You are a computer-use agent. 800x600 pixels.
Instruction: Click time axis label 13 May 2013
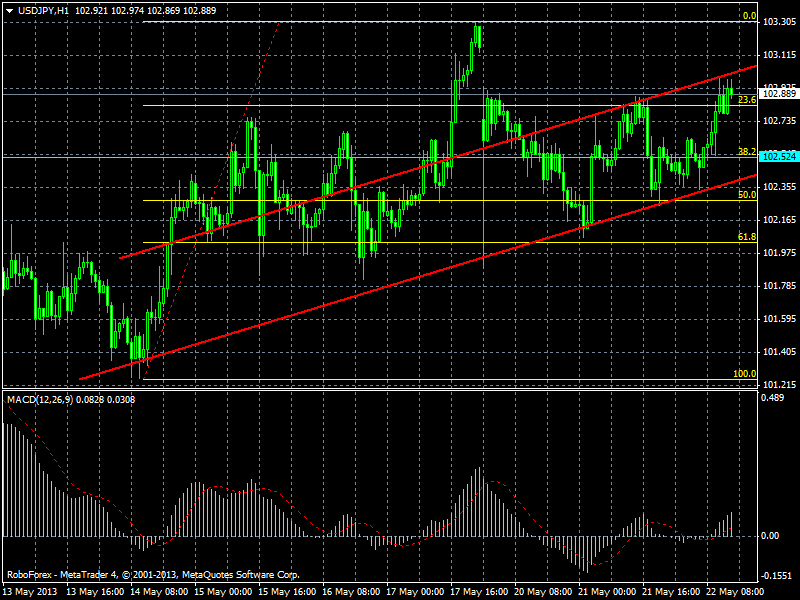click(30, 592)
